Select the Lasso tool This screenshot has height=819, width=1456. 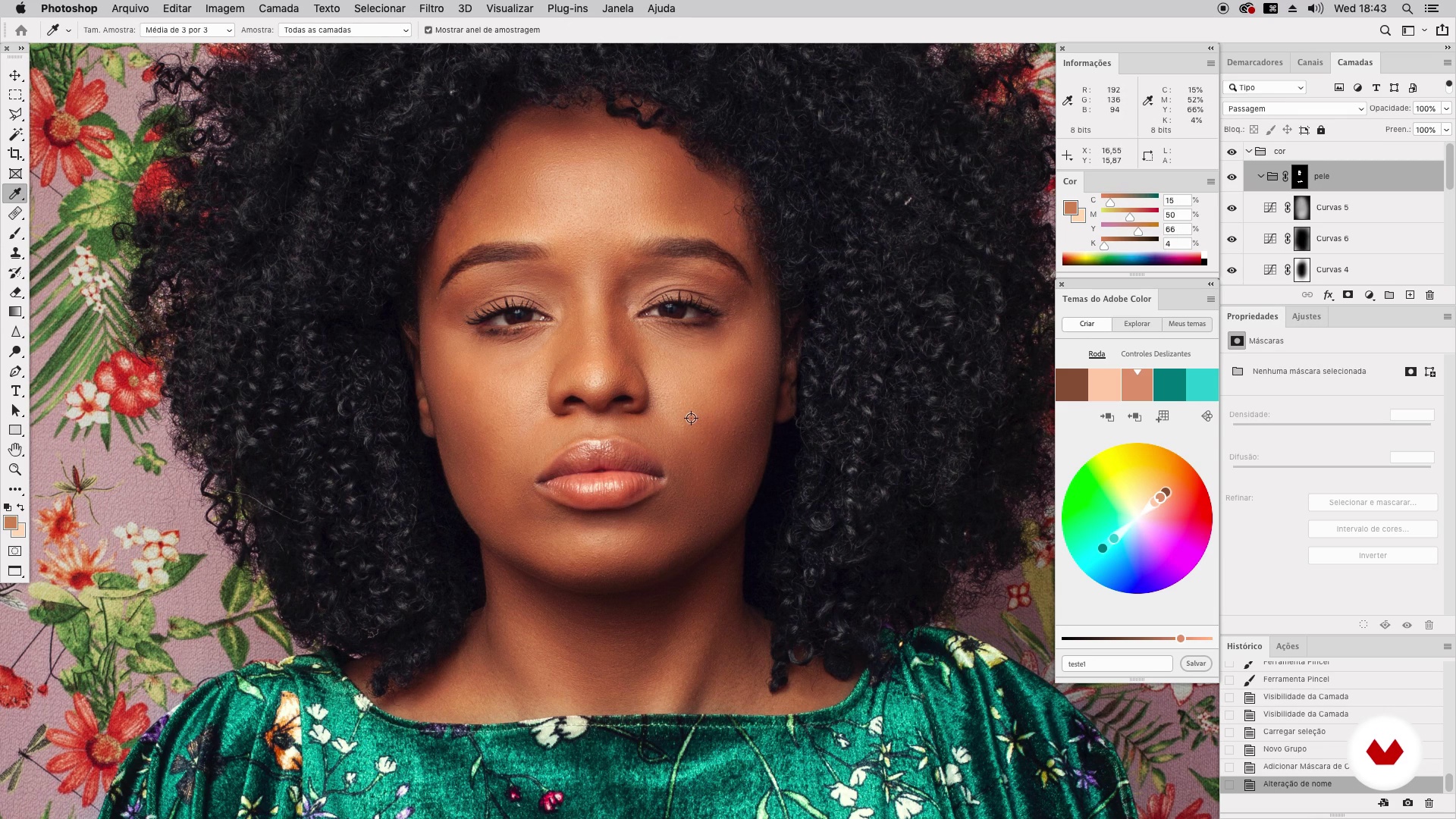click(x=15, y=115)
